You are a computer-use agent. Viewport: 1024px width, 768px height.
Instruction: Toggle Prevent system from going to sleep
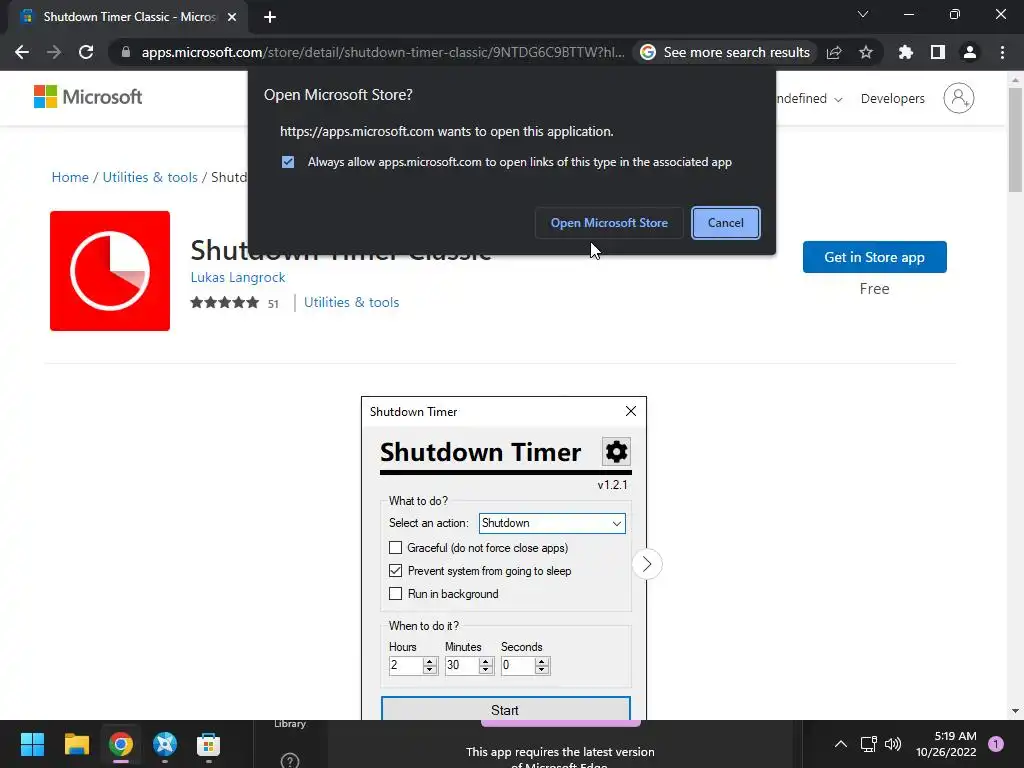click(x=395, y=570)
